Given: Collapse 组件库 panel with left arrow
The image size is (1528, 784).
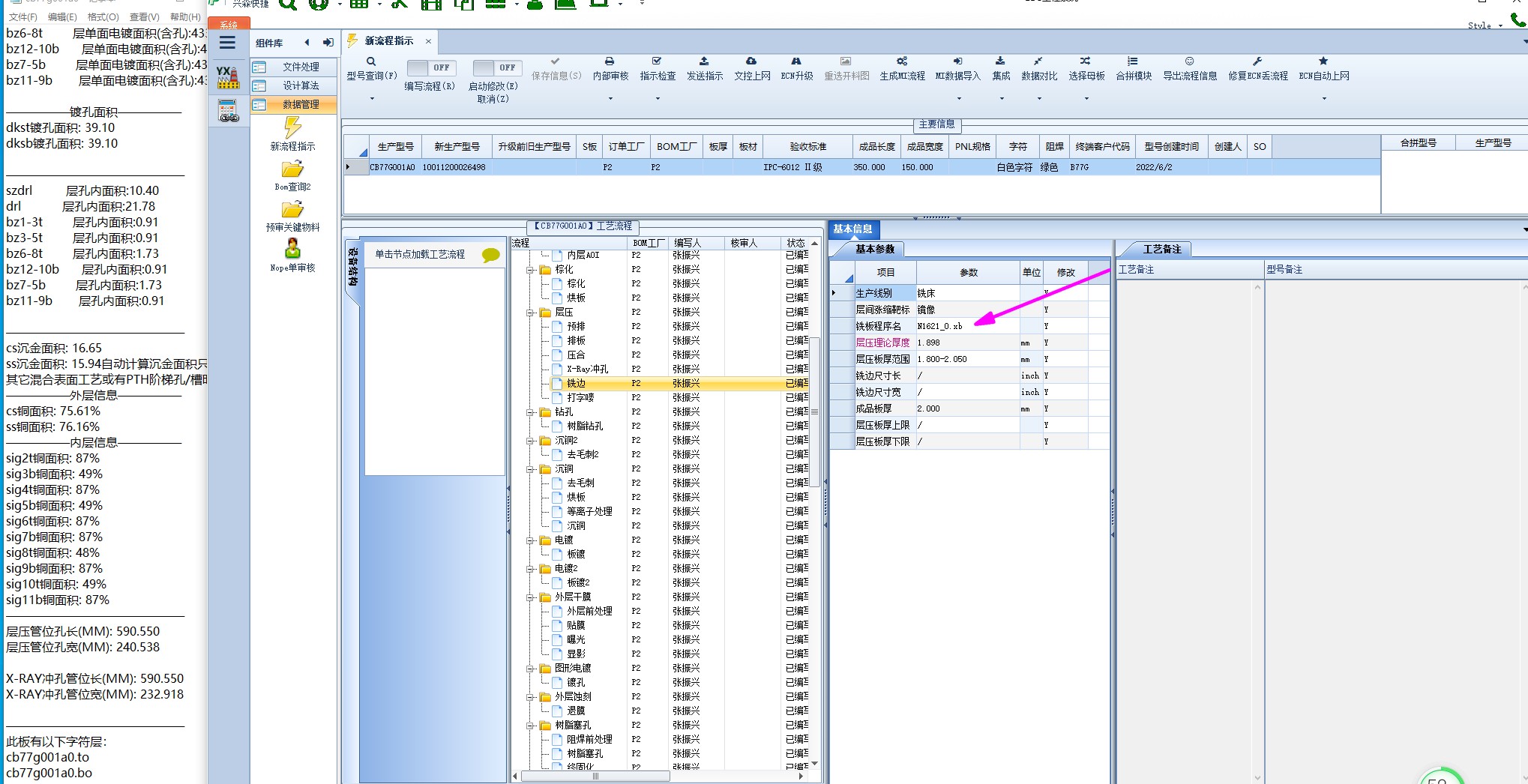Looking at the screenshot, I should [307, 43].
